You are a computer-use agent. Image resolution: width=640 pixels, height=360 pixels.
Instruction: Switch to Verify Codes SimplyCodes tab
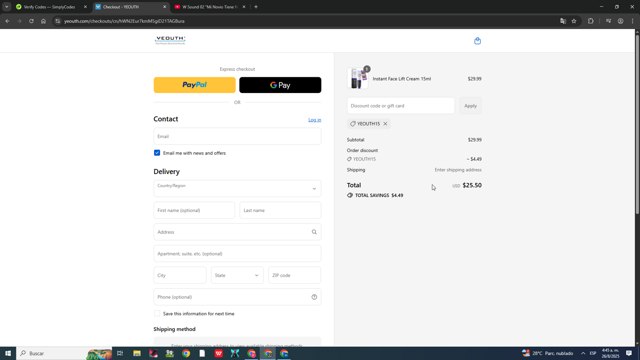[49, 7]
